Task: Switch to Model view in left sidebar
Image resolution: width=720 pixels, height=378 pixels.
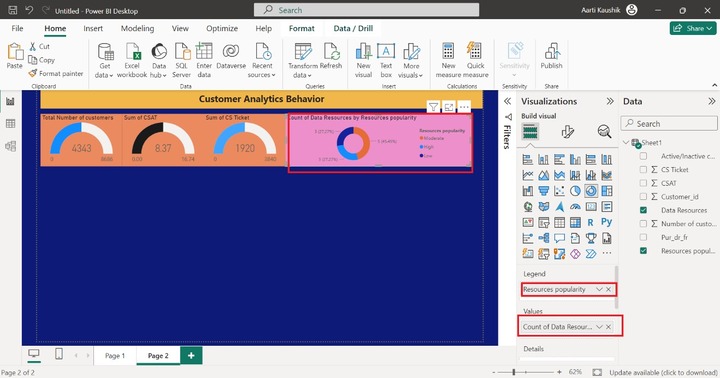Action: pyautogui.click(x=10, y=146)
